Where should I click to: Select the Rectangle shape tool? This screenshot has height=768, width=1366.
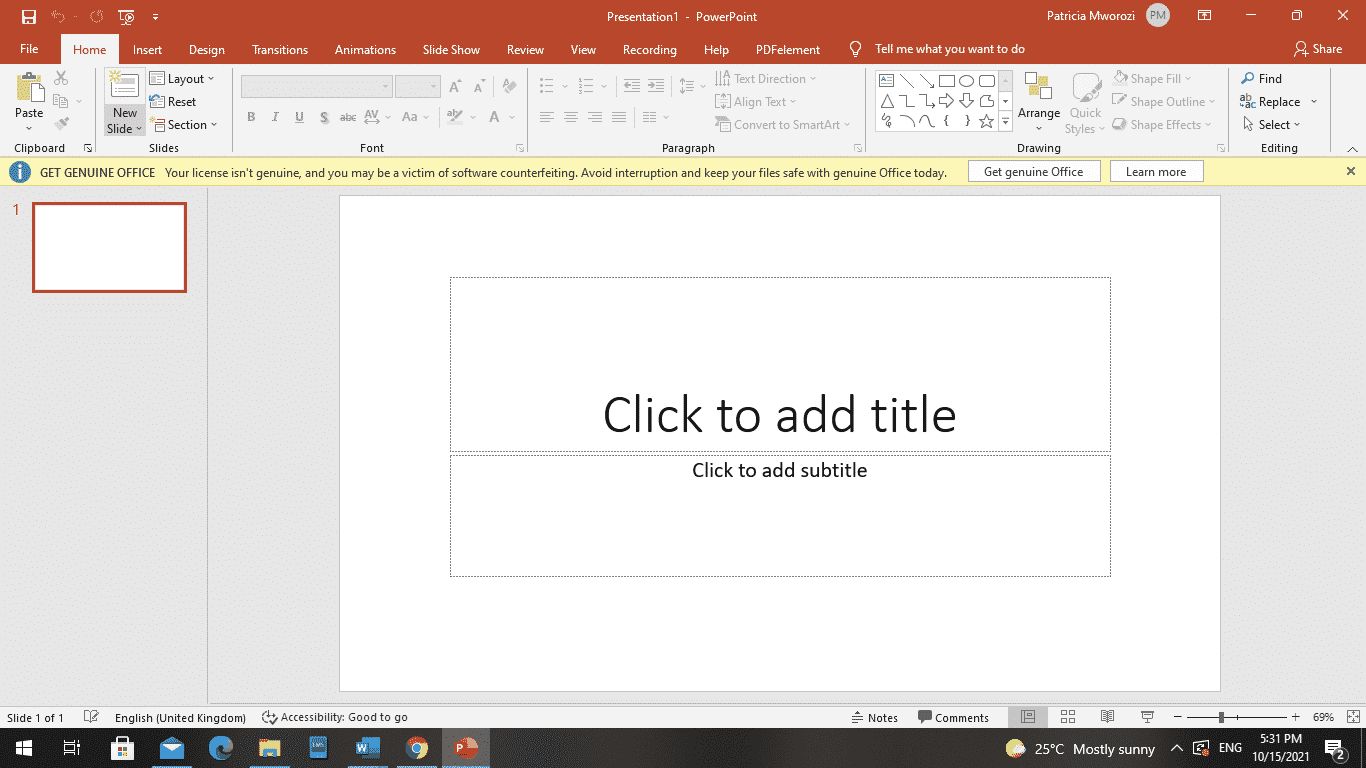click(947, 79)
